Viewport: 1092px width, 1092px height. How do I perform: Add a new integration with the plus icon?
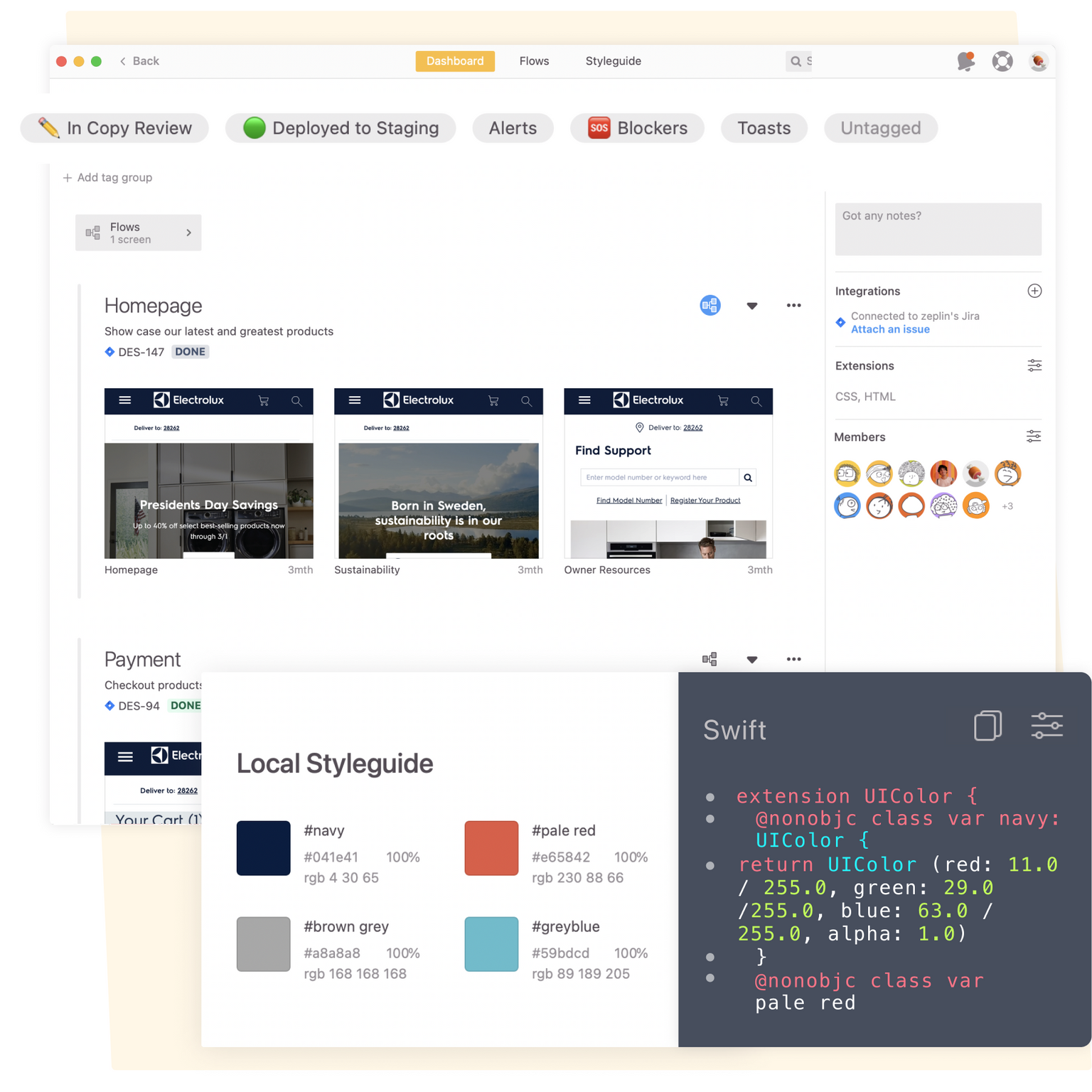point(1034,291)
